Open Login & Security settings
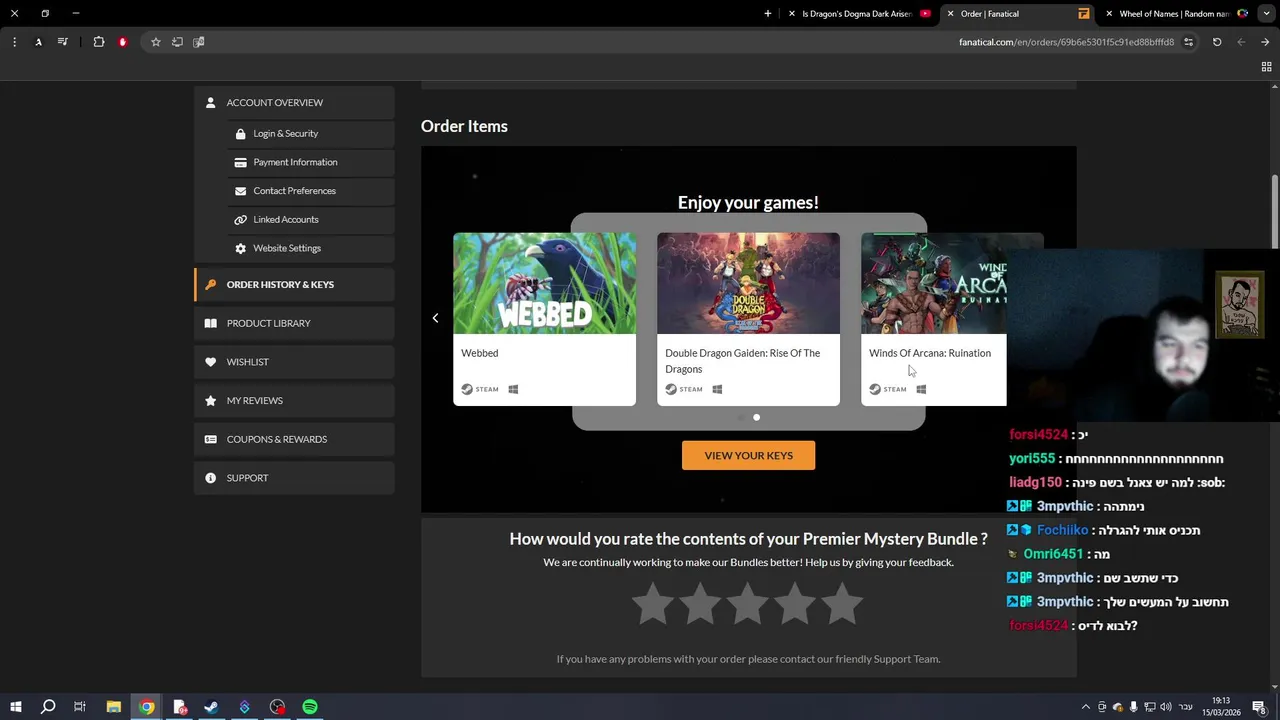1280x720 pixels. click(309, 133)
